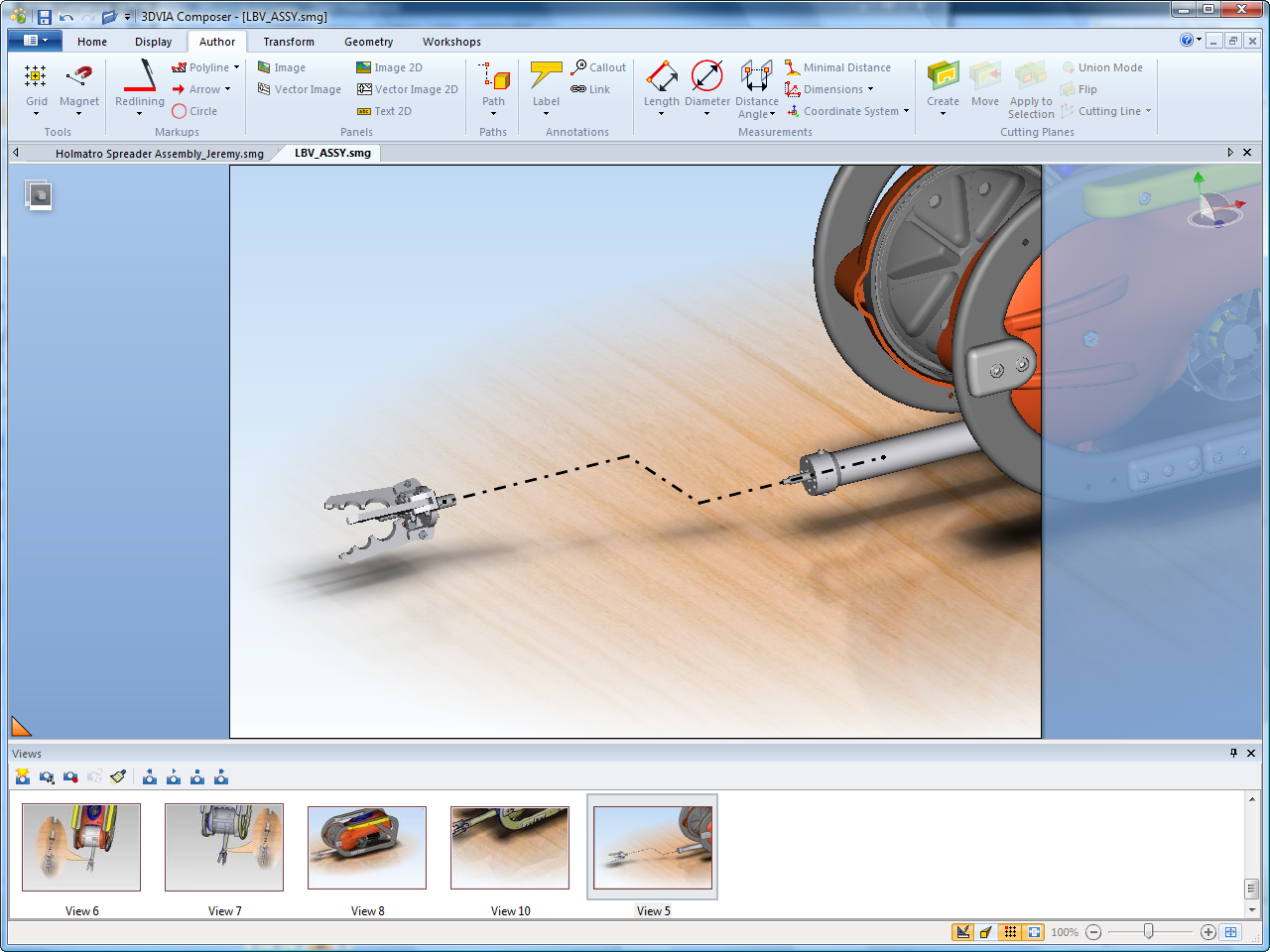Viewport: 1270px width, 952px height.
Task: Toggle the grid mode in status bar
Action: [1010, 932]
